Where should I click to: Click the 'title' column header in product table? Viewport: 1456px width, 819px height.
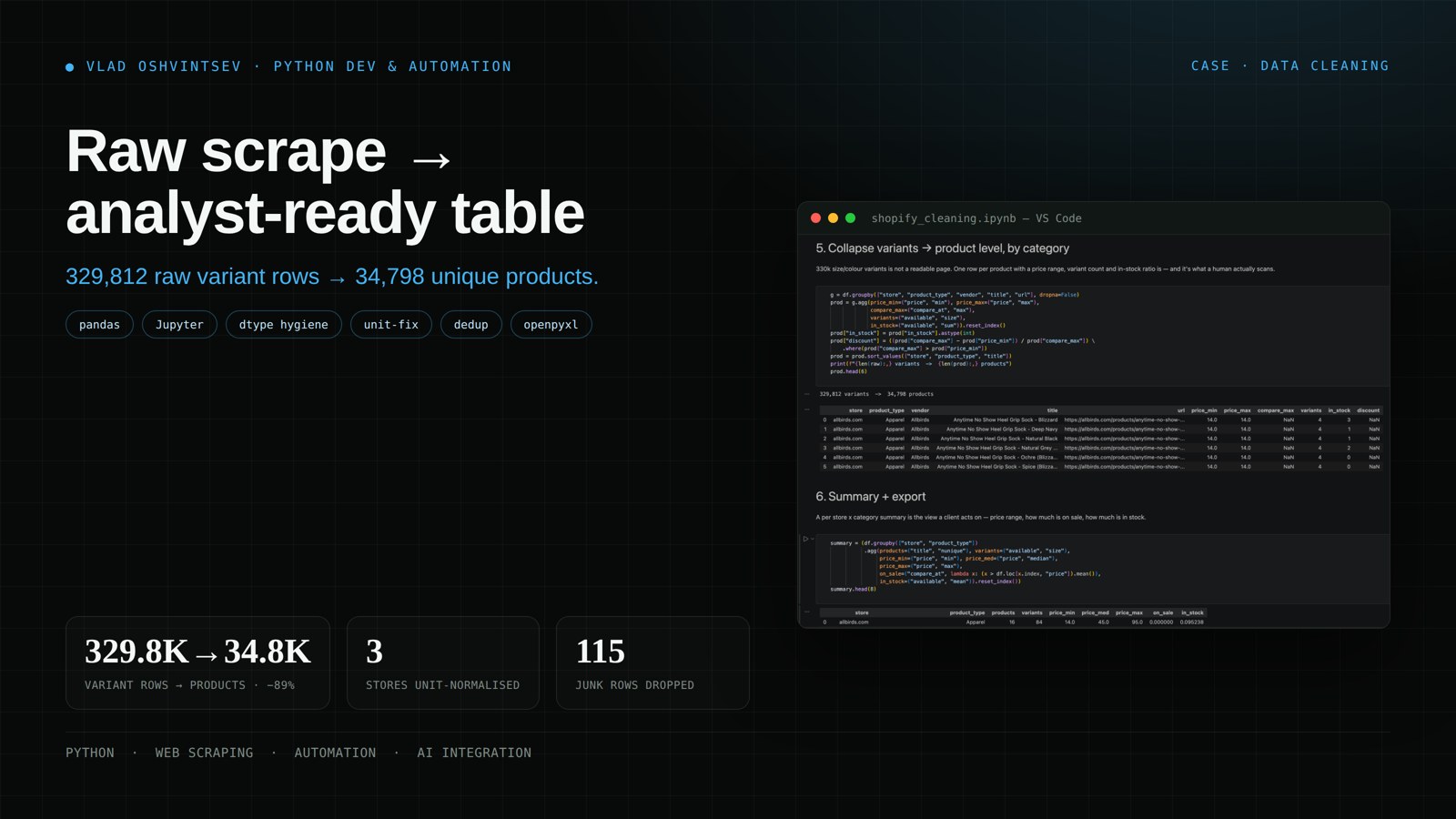(x=1052, y=410)
